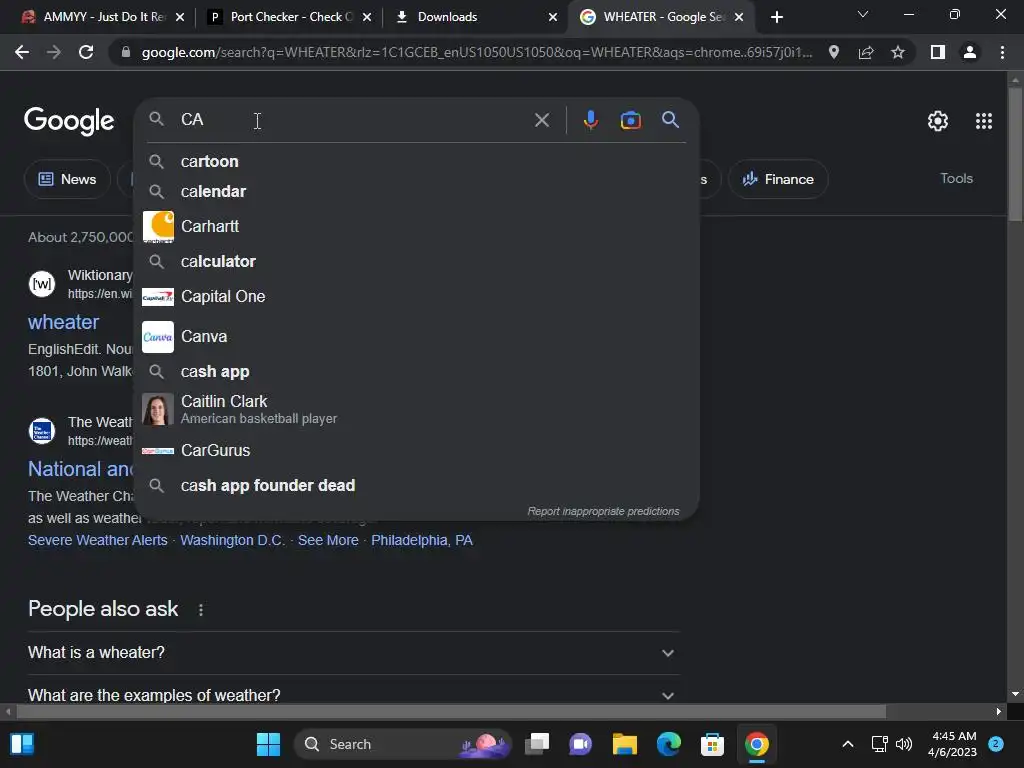Screen dimensions: 1024x768
Task: Open the Washington D.C. link
Action: tap(232, 541)
